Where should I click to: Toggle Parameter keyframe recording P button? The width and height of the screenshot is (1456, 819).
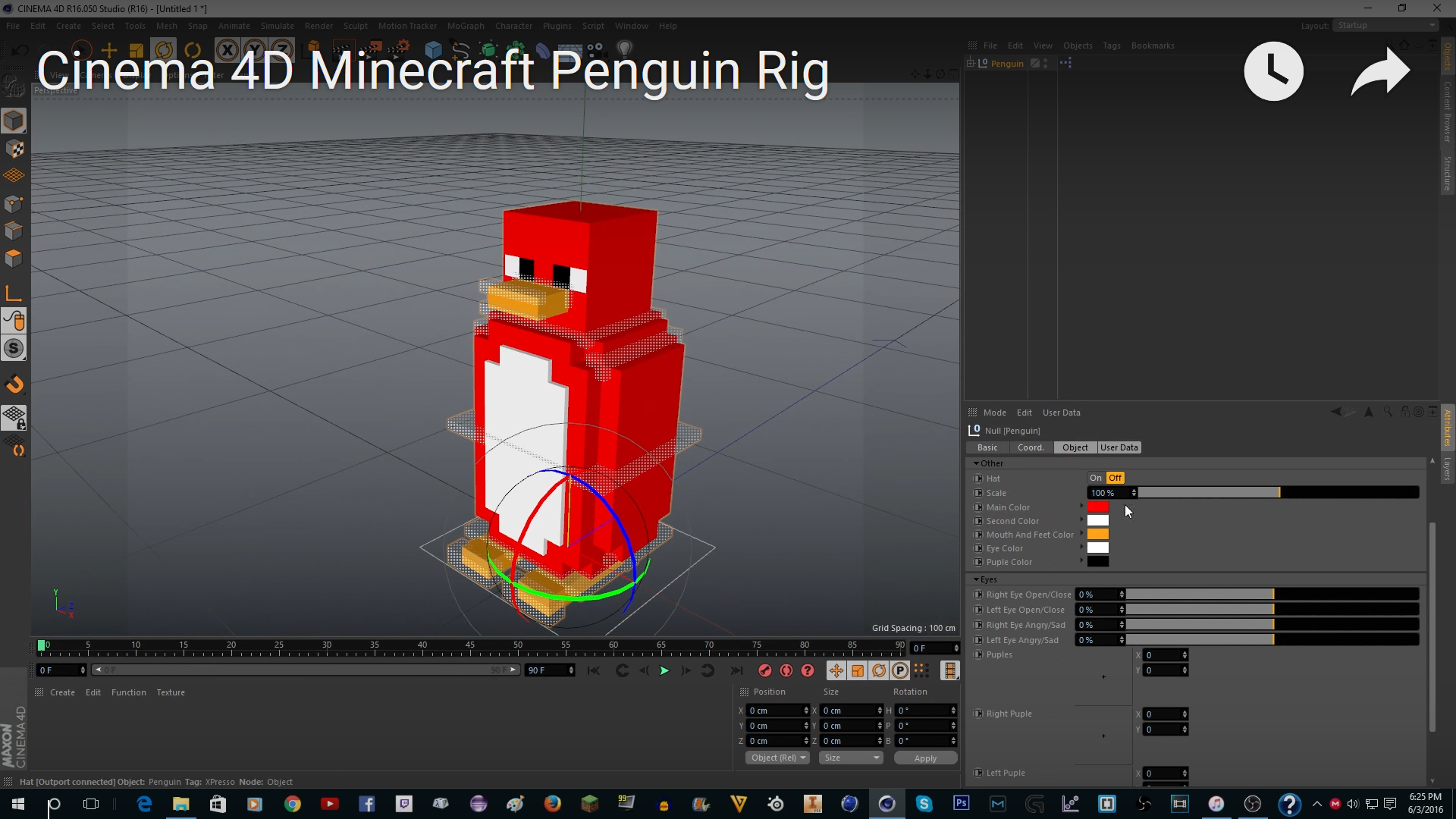coord(899,670)
